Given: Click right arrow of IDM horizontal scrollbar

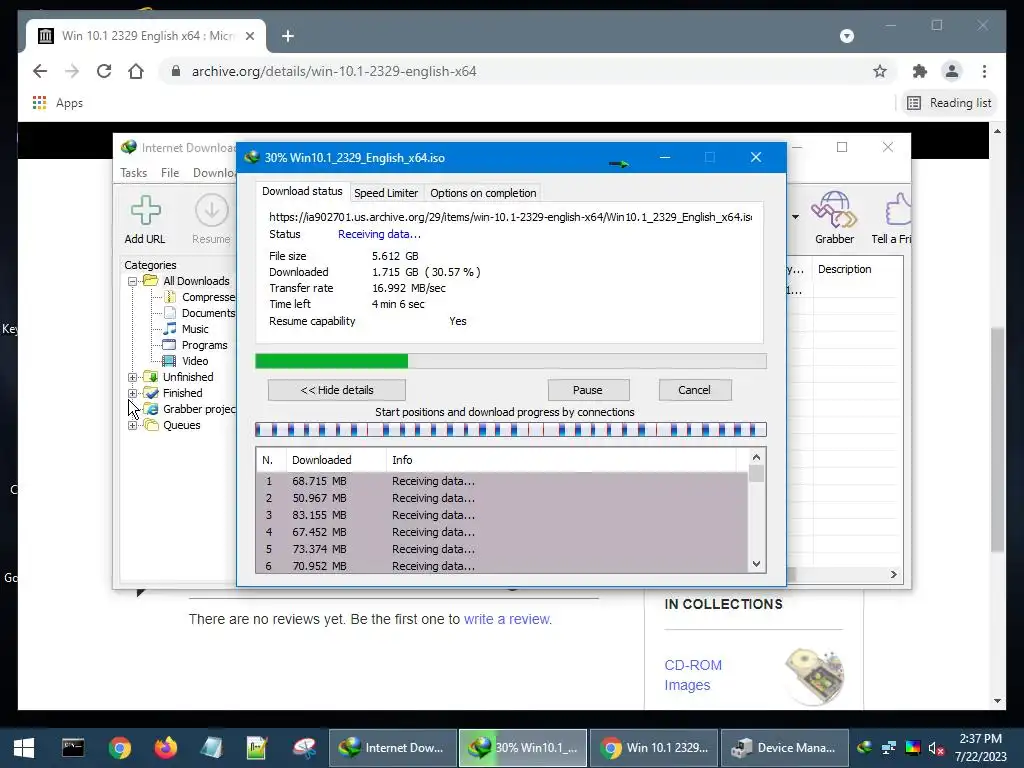Looking at the screenshot, I should [894, 575].
